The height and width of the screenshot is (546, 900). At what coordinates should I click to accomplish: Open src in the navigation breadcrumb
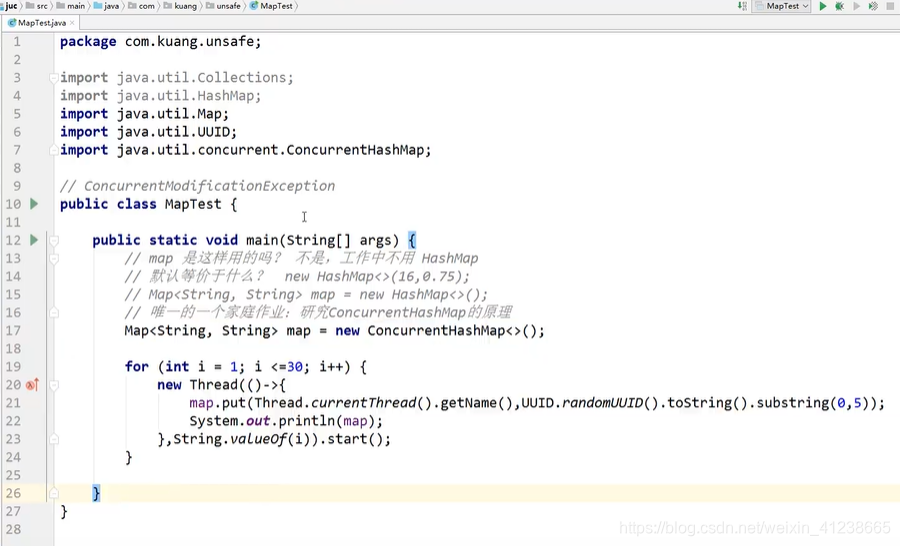pos(42,6)
